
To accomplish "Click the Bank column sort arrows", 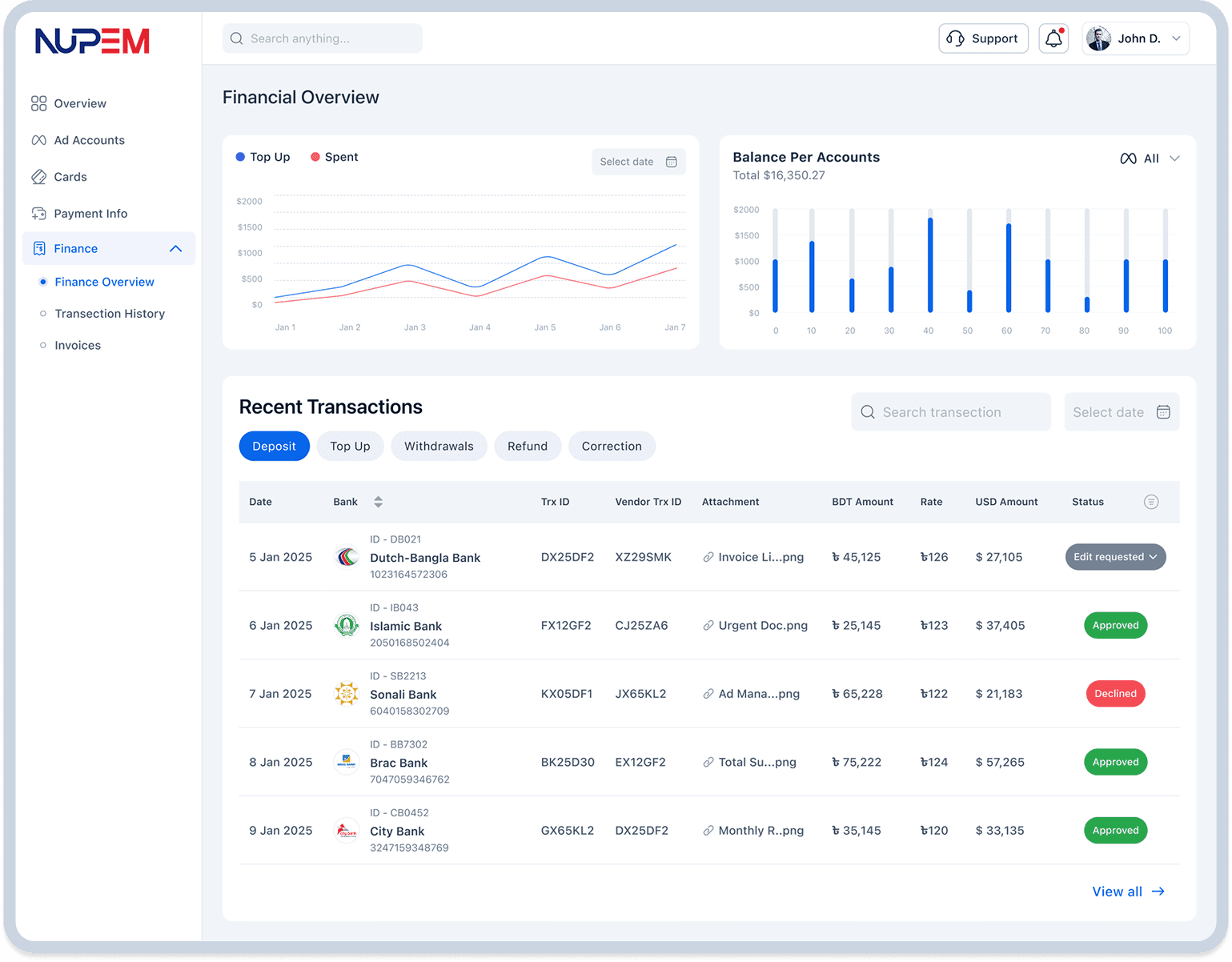I will coord(378,502).
